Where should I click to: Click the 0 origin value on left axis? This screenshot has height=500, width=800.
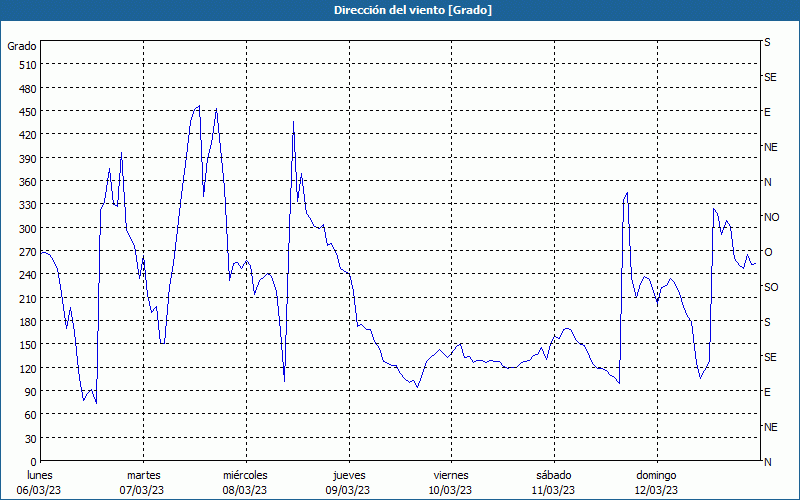click(x=34, y=462)
